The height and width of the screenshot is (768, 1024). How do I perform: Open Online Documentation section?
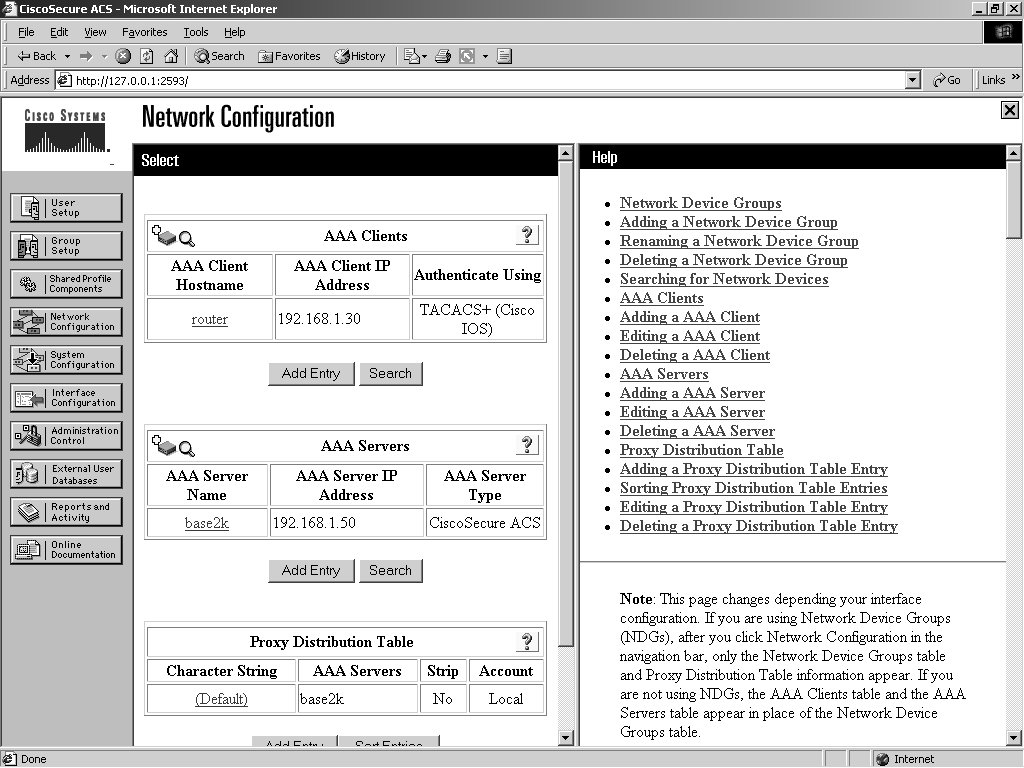66,549
